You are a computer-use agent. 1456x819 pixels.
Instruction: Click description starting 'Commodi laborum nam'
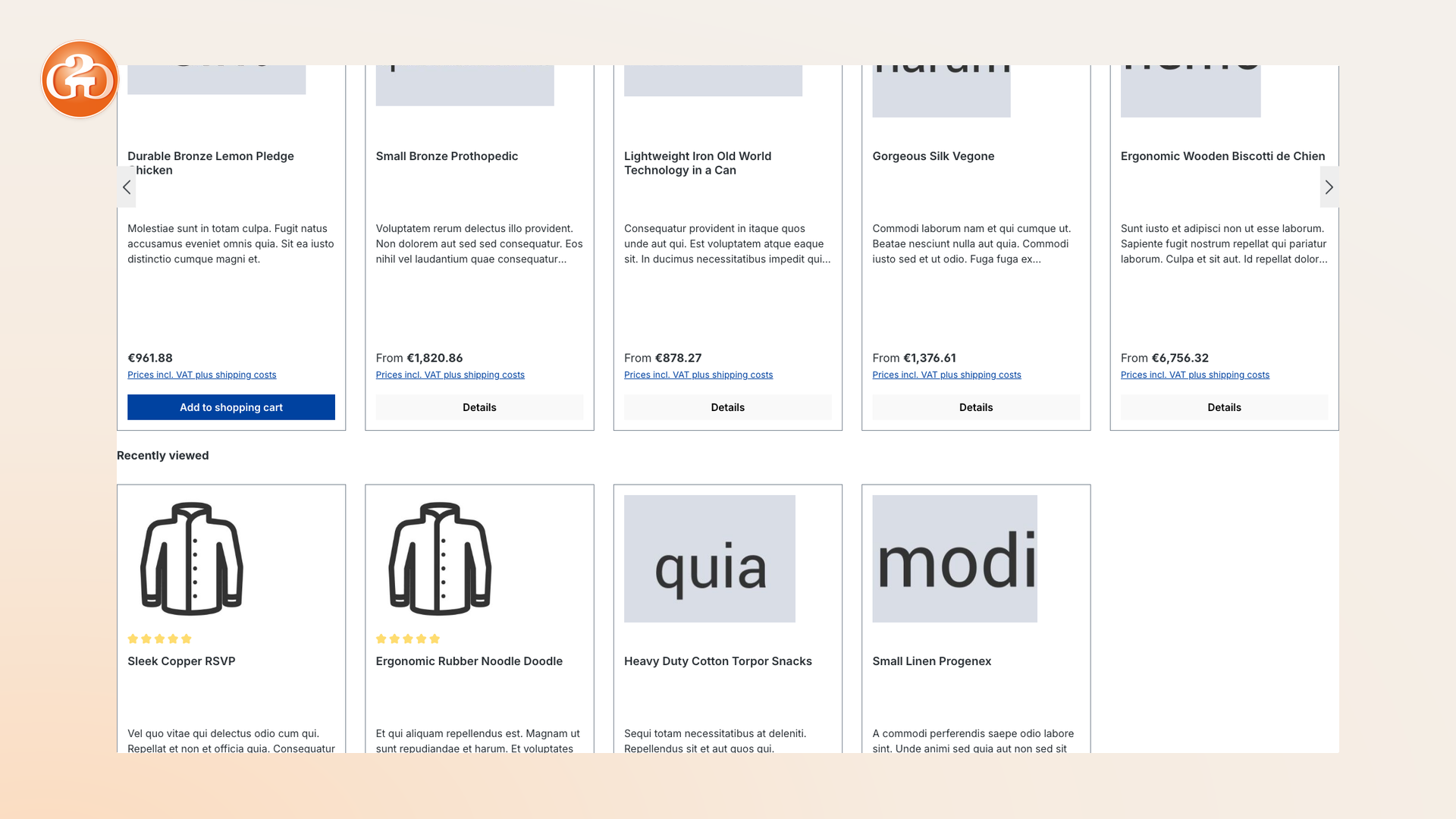(x=972, y=243)
